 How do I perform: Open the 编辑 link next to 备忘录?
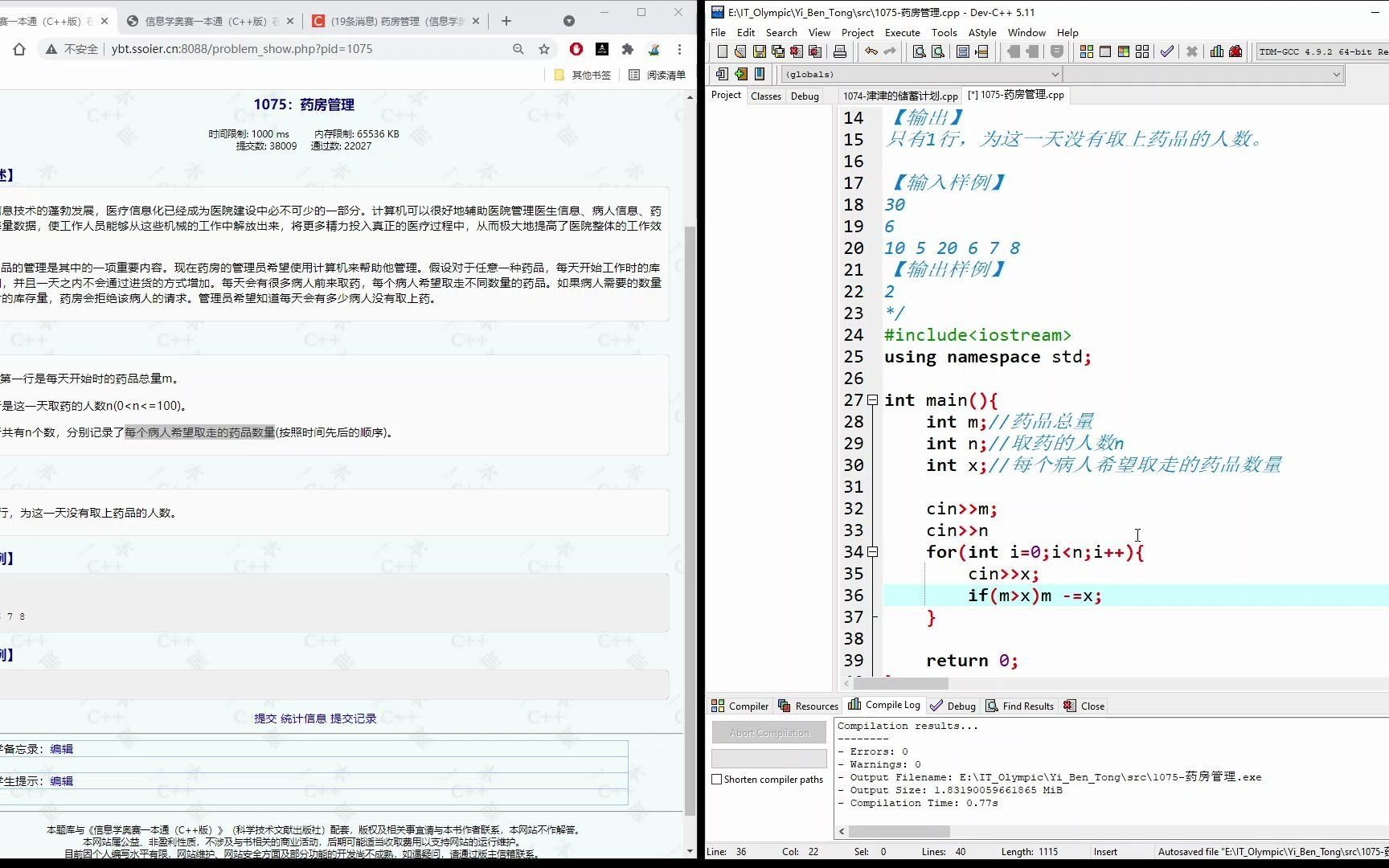coord(62,748)
